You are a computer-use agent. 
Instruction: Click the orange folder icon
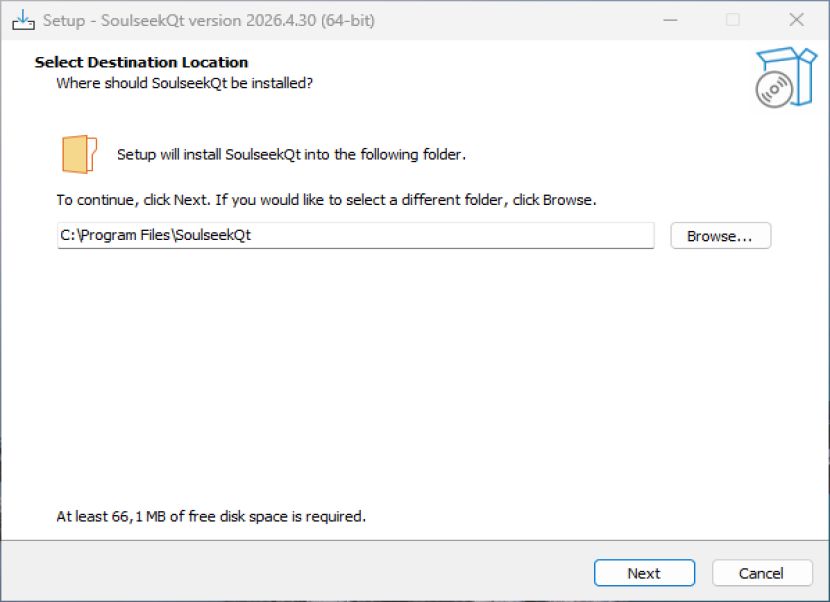79,154
